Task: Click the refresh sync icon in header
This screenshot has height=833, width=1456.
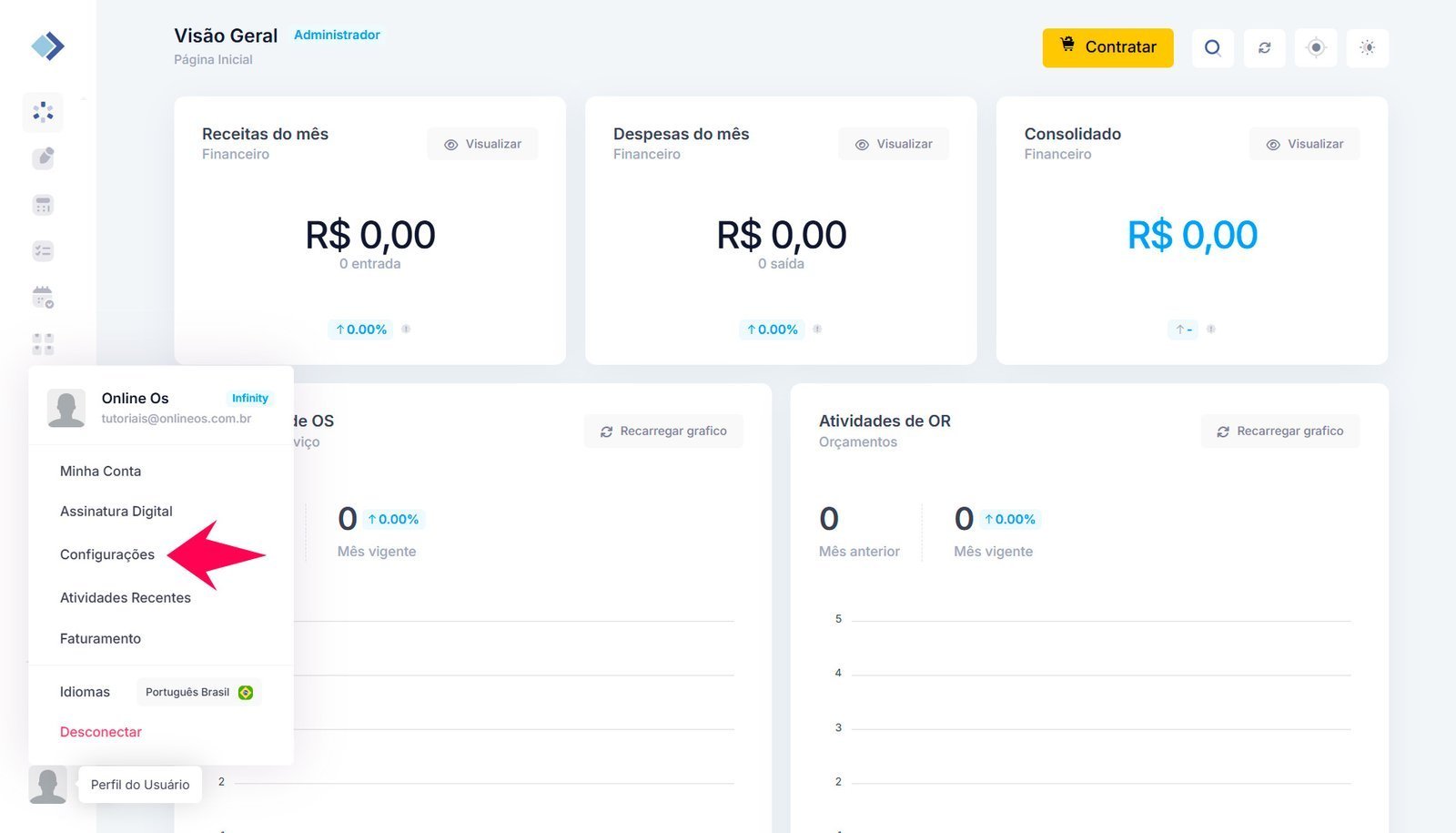Action: pos(1264,48)
